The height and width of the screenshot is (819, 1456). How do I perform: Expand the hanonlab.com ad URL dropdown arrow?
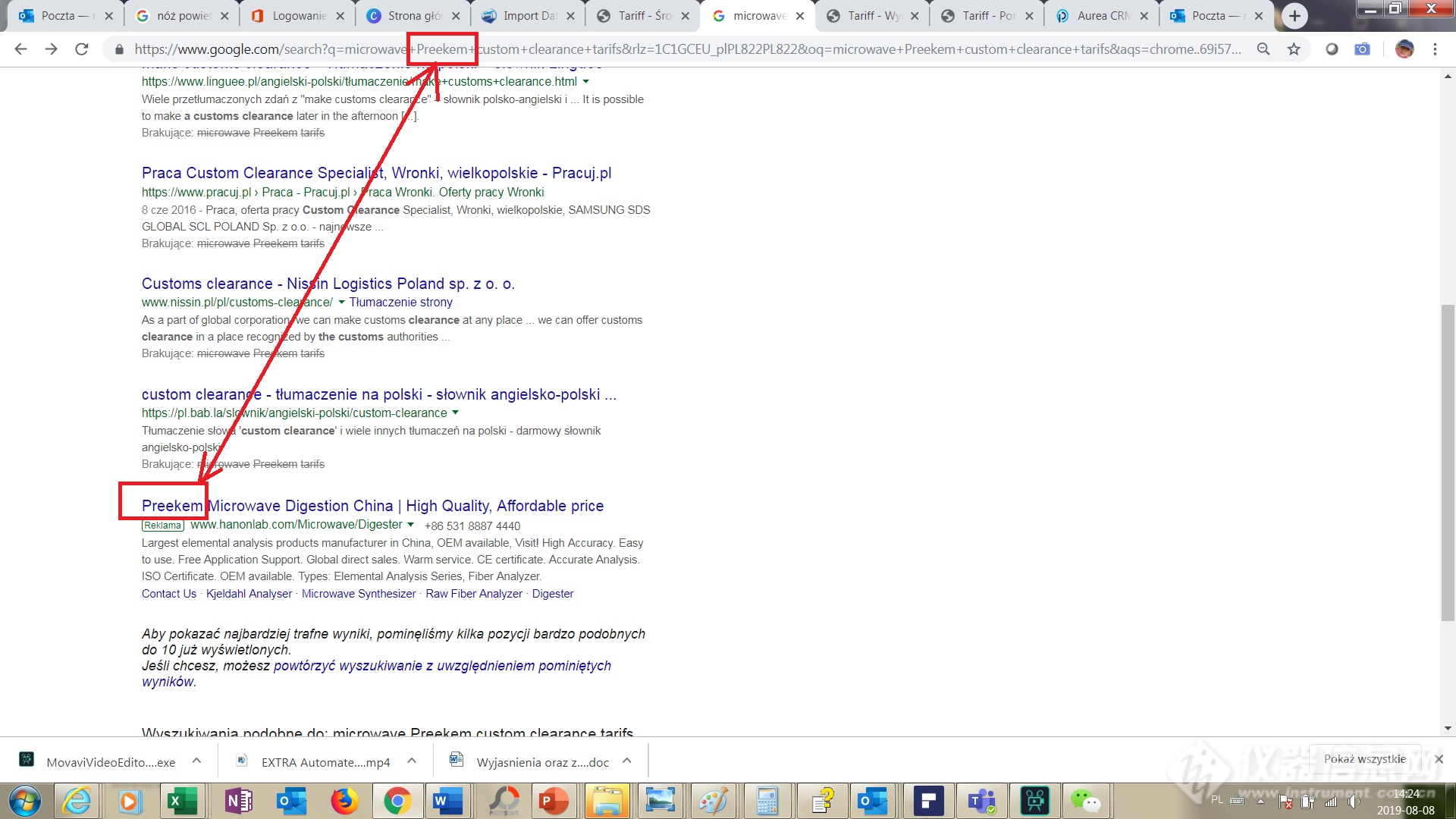pos(411,525)
